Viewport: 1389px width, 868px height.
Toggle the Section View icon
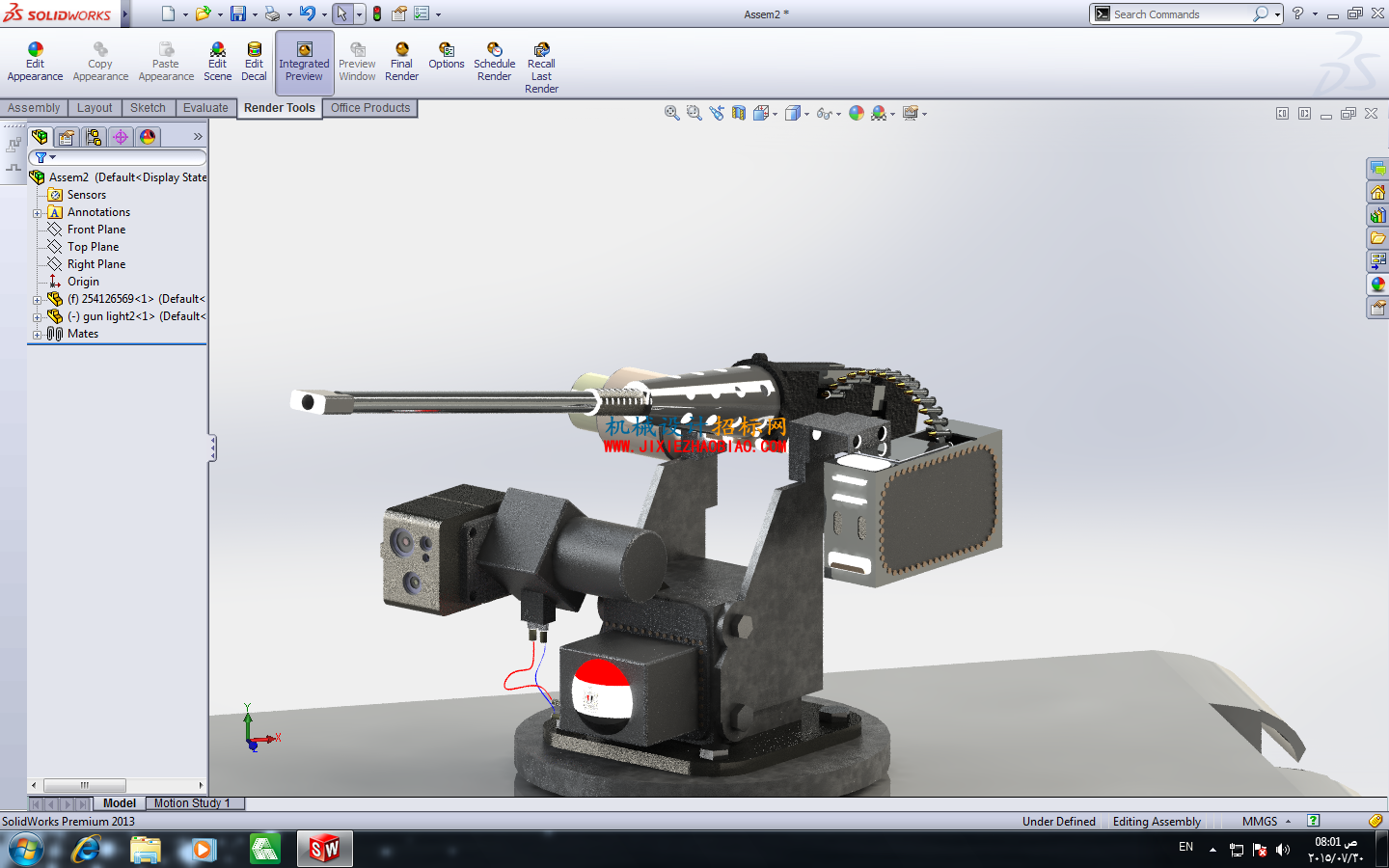[x=738, y=113]
